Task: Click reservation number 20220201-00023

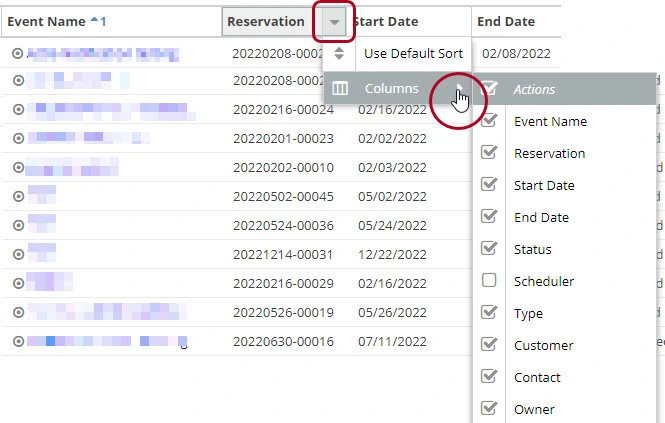Action: [283, 139]
